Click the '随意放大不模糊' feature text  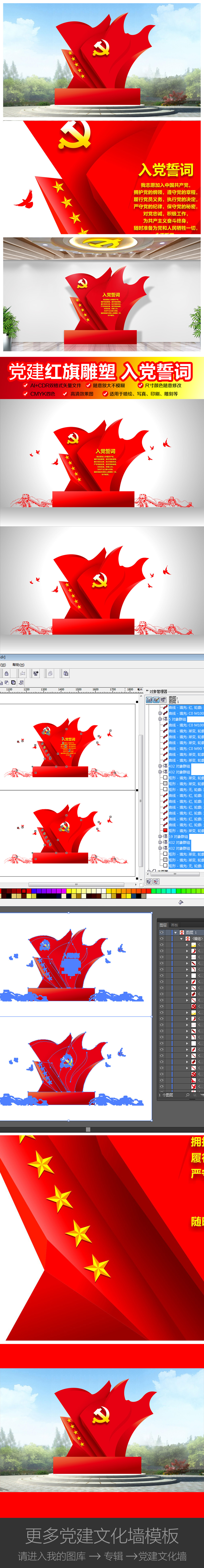tap(109, 385)
